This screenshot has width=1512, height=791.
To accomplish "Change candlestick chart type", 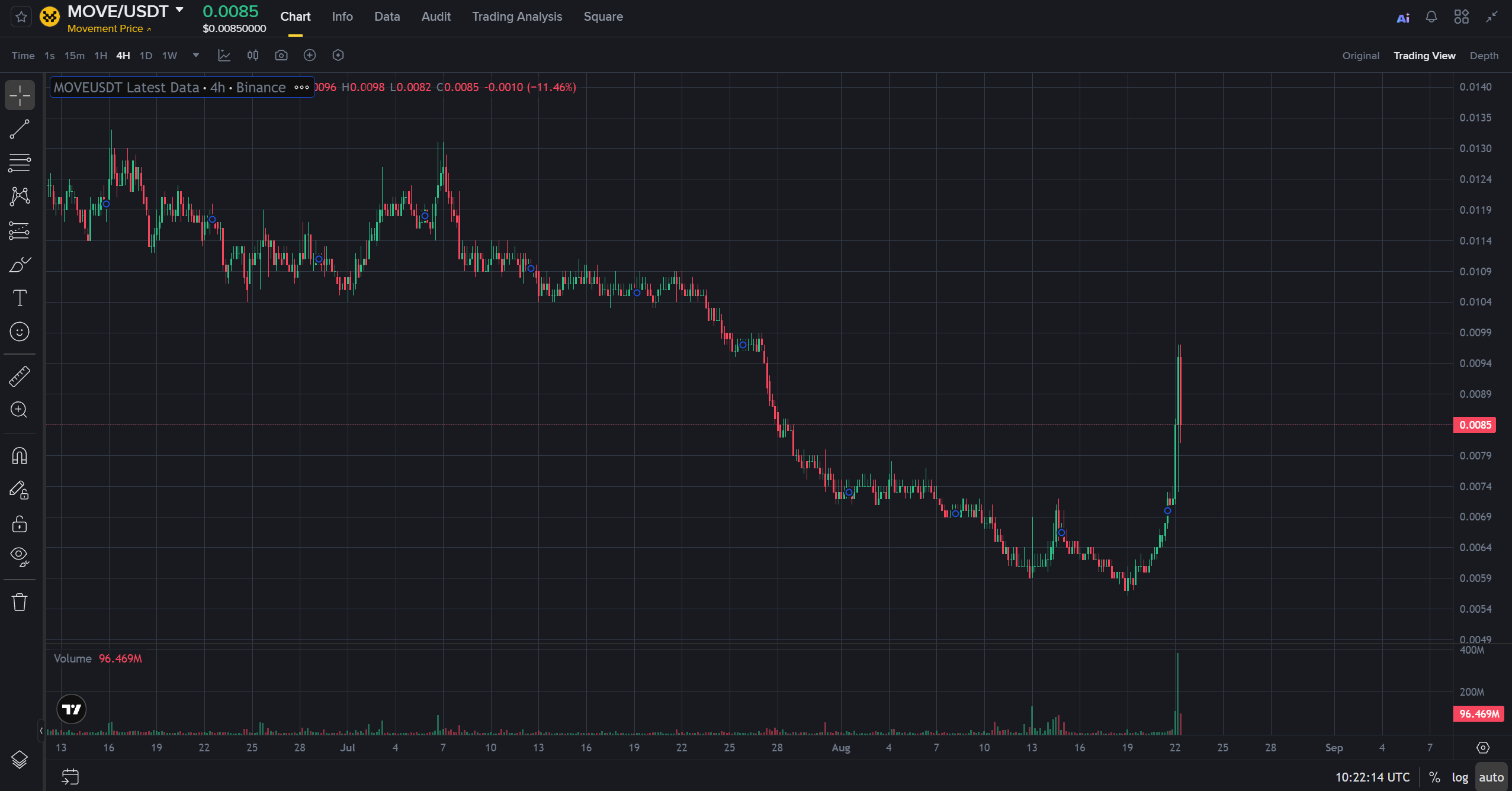I will 253,55.
